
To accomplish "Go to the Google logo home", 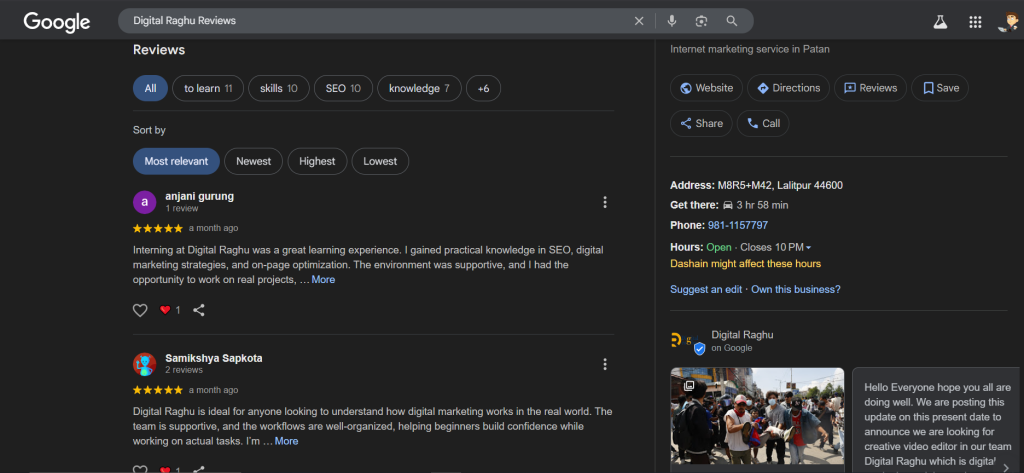I will point(57,22).
